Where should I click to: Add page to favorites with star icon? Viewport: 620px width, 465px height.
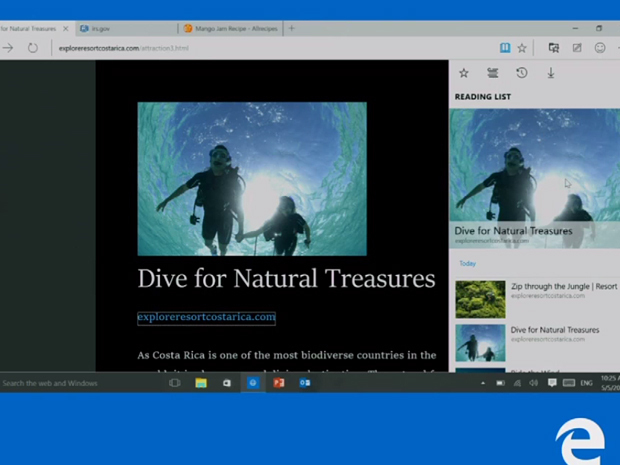522,48
